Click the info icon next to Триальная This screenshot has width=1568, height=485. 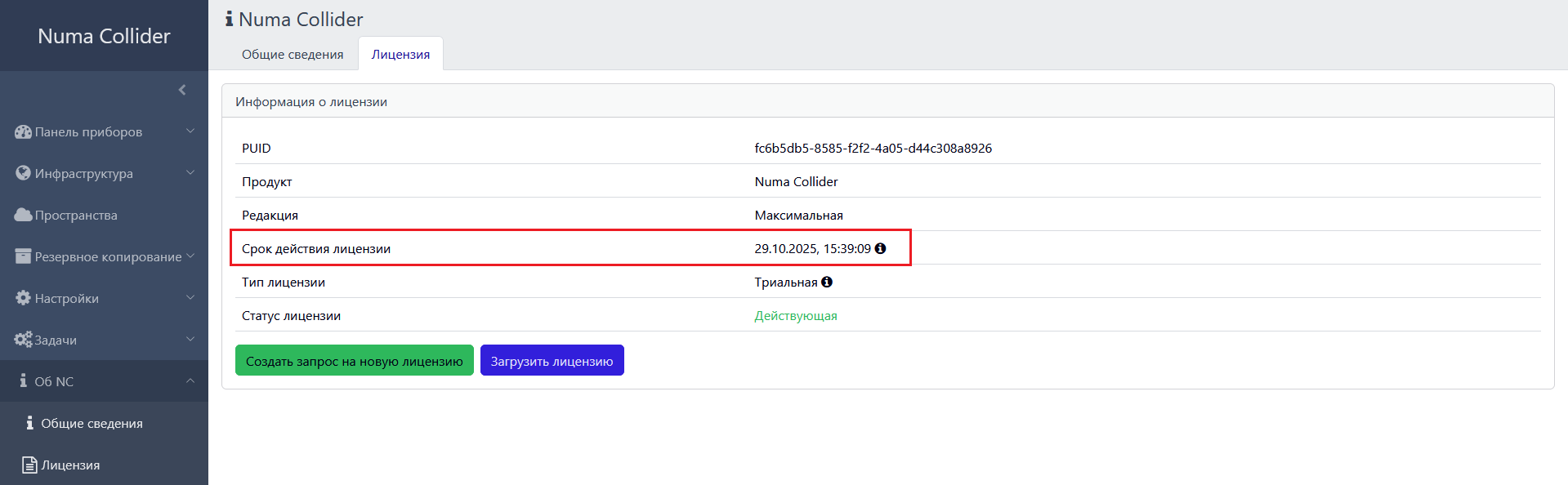coord(827,282)
